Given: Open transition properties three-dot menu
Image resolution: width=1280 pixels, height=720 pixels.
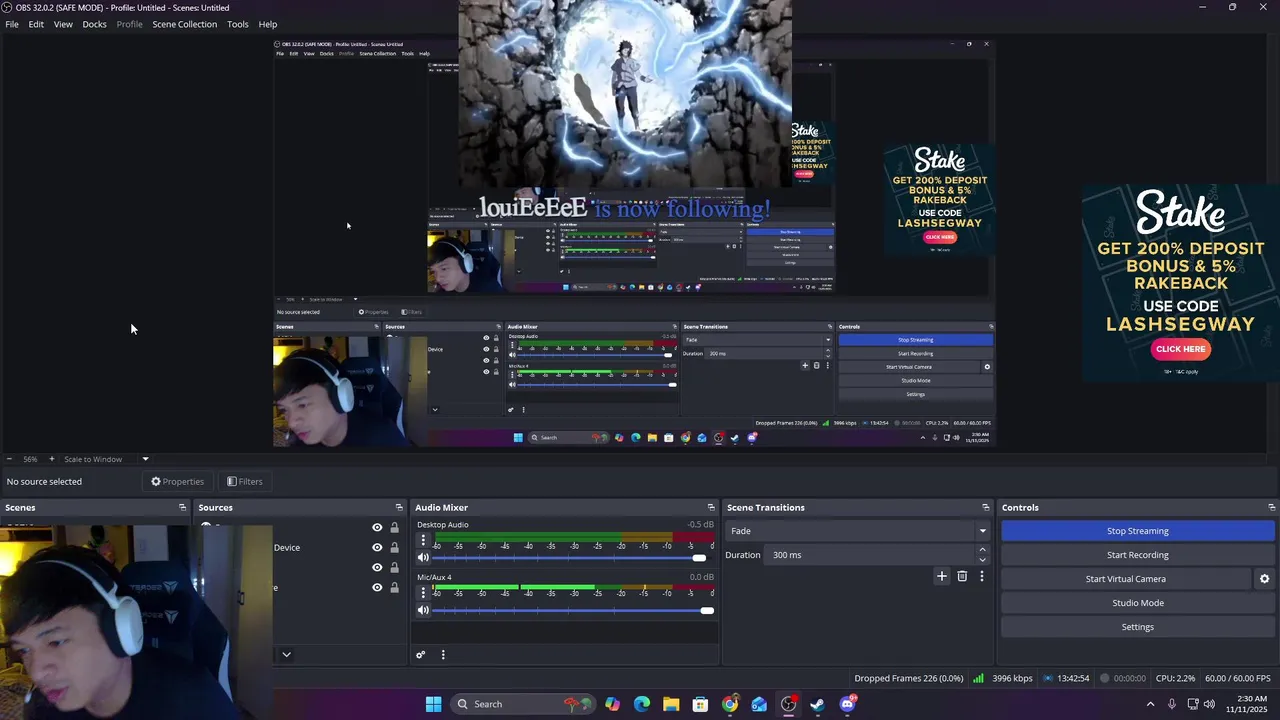Looking at the screenshot, I should [x=982, y=576].
